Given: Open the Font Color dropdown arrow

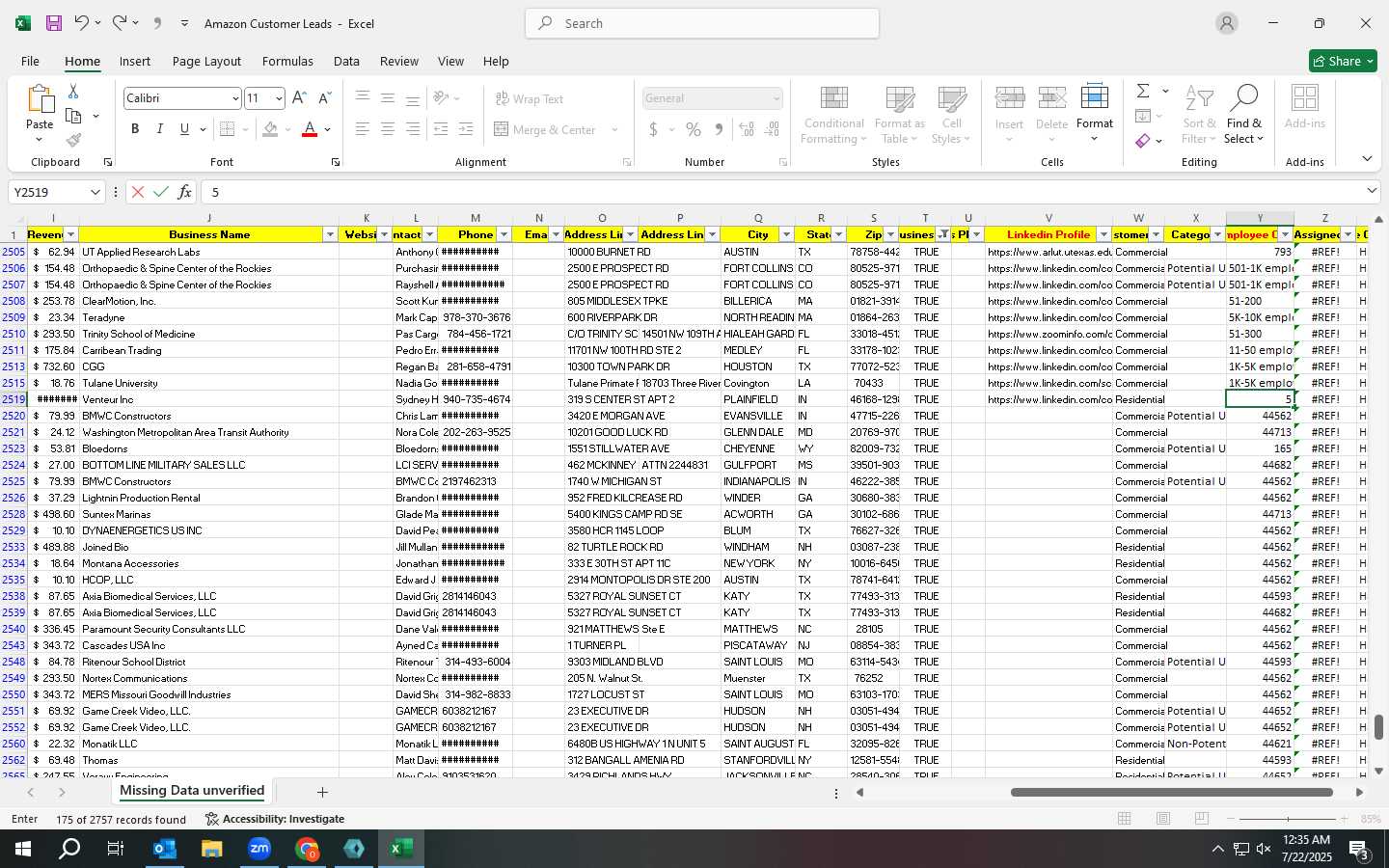Looking at the screenshot, I should [327, 129].
